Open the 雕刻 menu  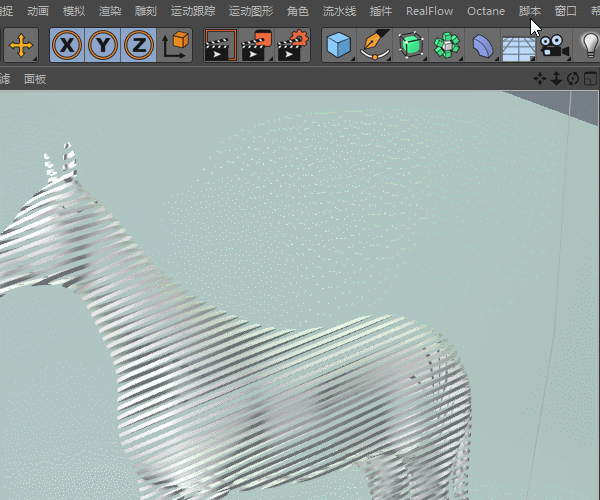(146, 11)
